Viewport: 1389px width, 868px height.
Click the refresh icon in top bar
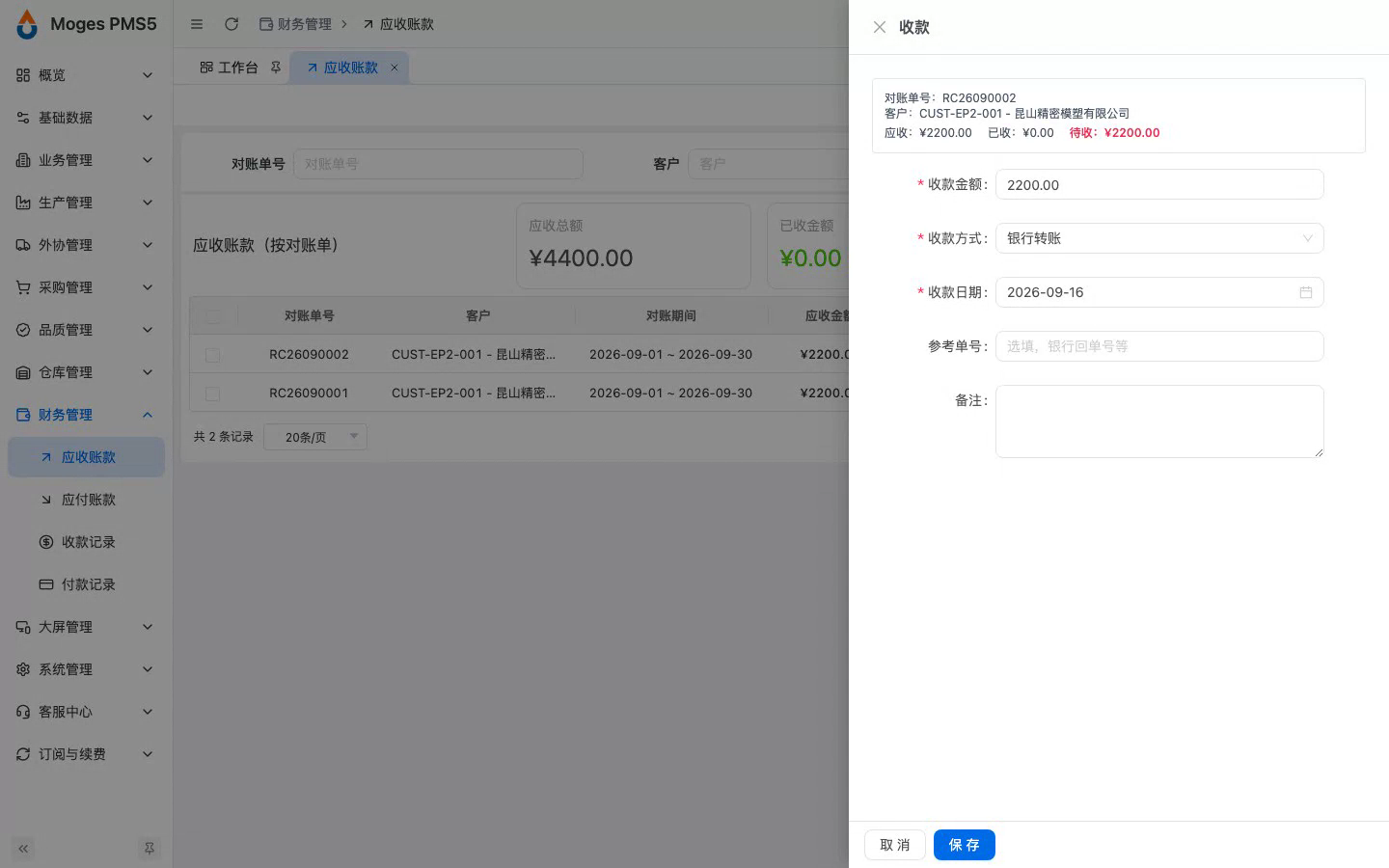(231, 24)
